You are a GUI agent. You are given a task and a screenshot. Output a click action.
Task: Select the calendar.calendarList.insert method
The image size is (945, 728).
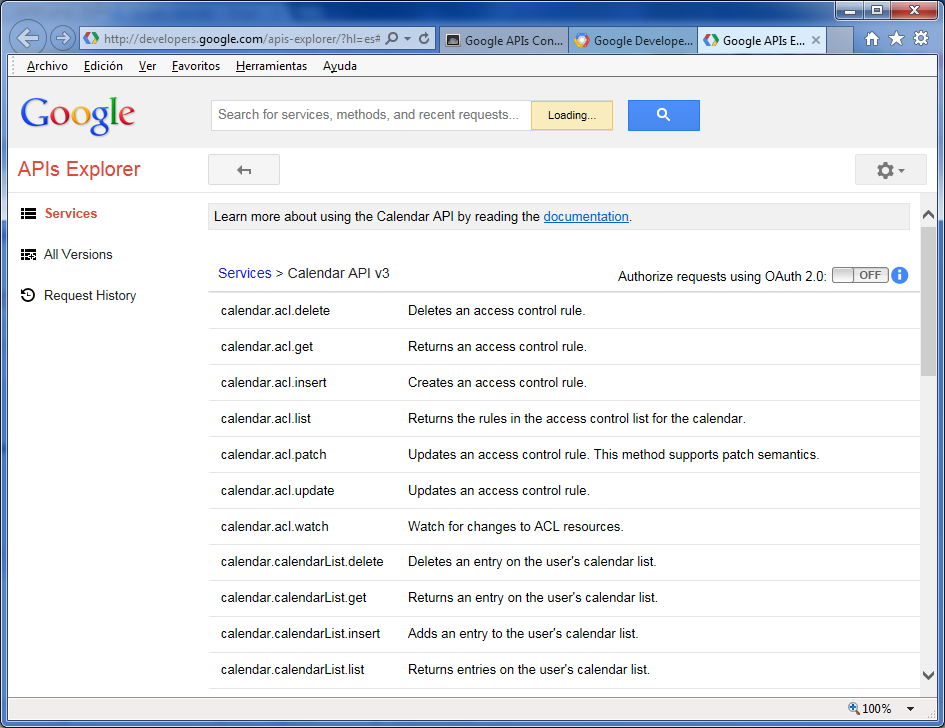pos(300,634)
